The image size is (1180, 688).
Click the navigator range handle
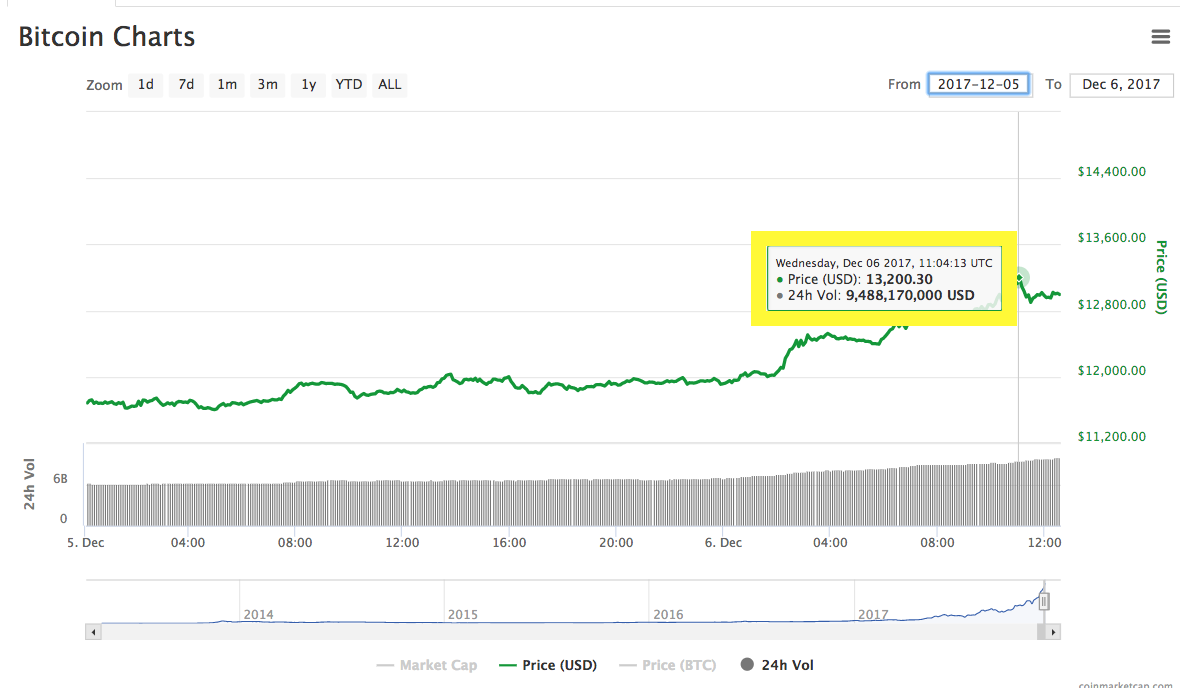pyautogui.click(x=1044, y=601)
